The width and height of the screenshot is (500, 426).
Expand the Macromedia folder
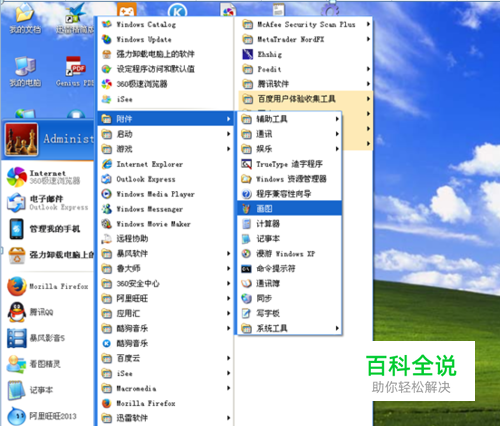click(166, 388)
